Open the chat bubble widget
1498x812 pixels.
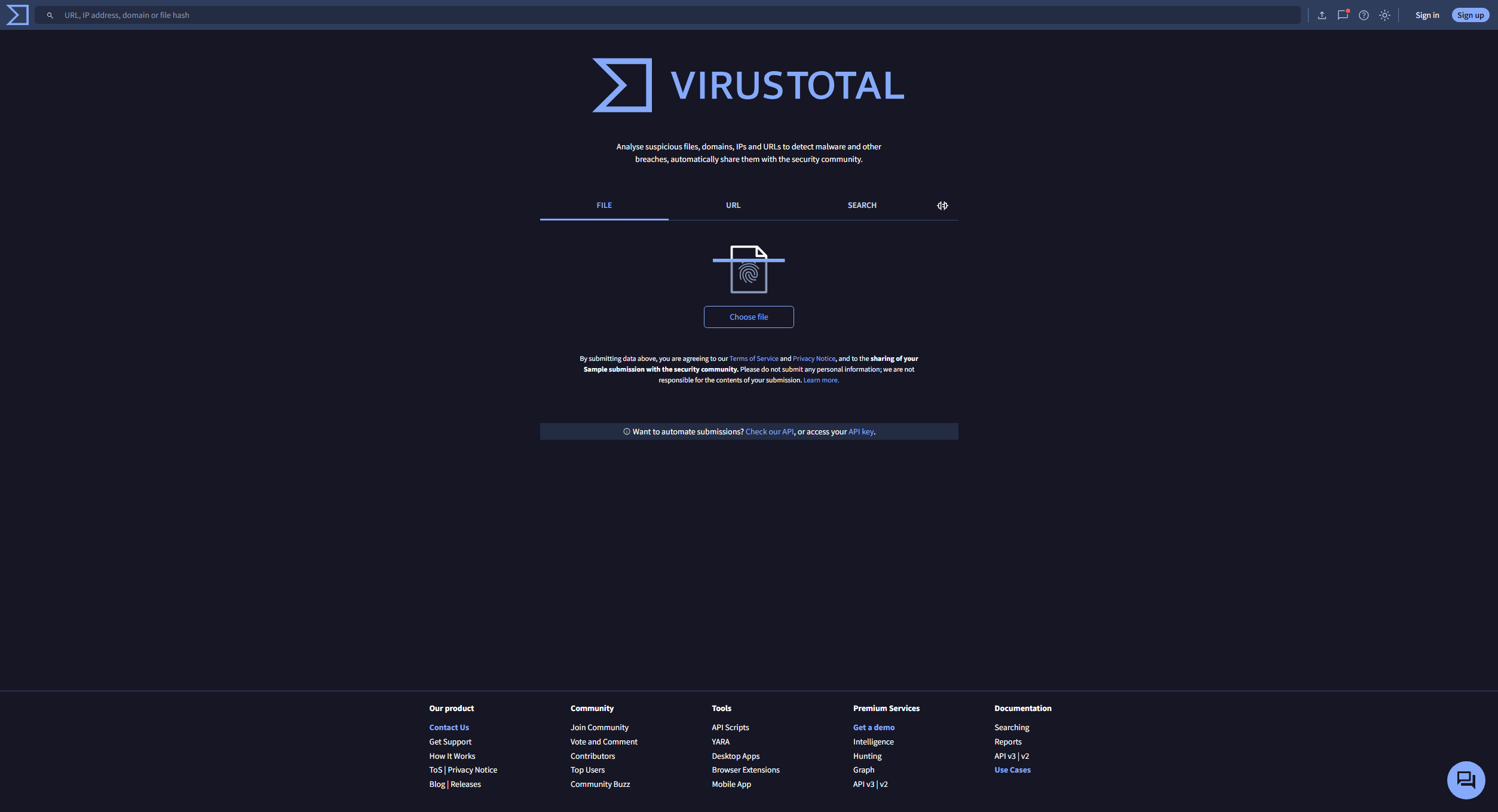[1466, 780]
